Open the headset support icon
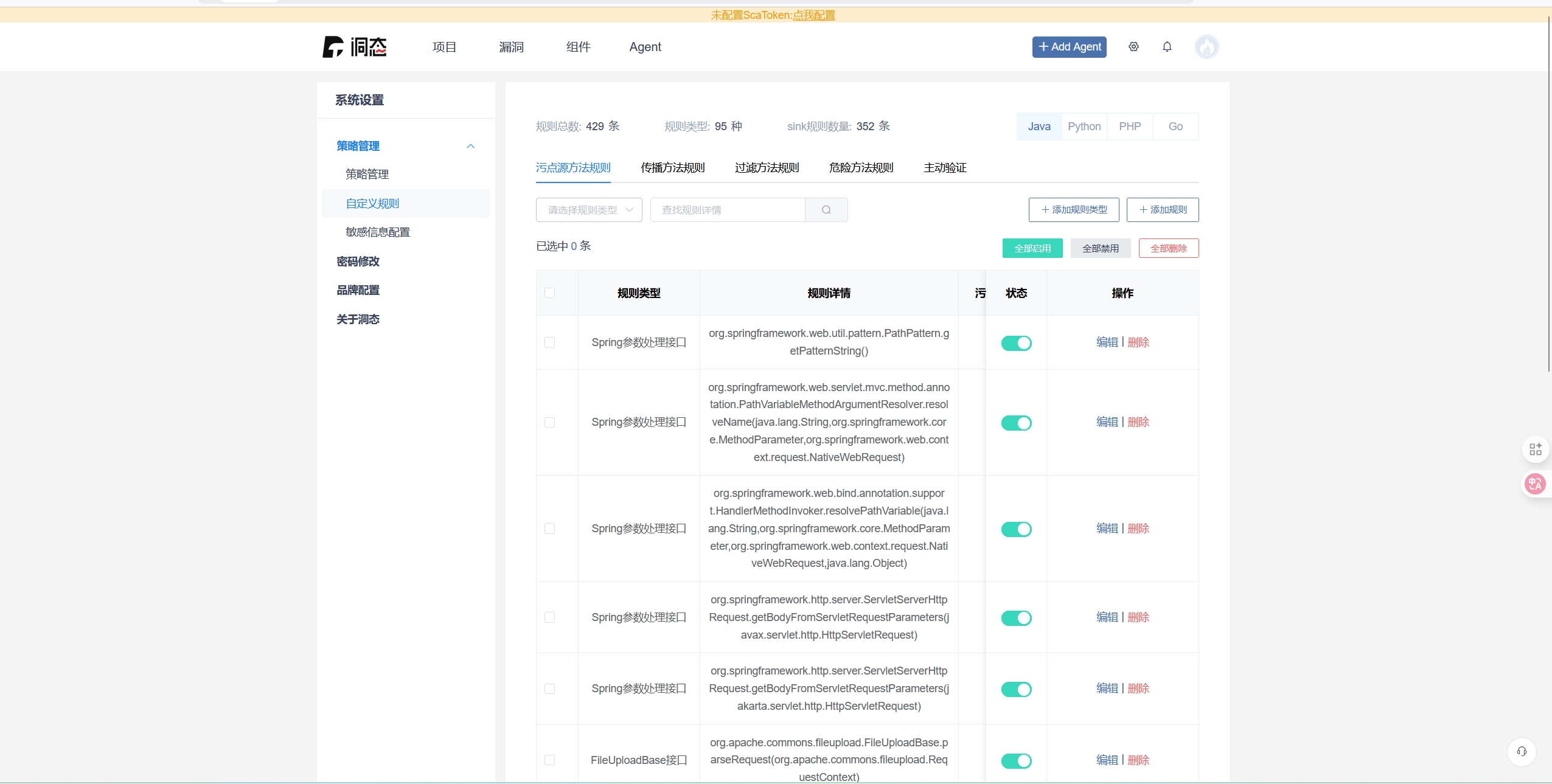The image size is (1552, 784). (1522, 751)
